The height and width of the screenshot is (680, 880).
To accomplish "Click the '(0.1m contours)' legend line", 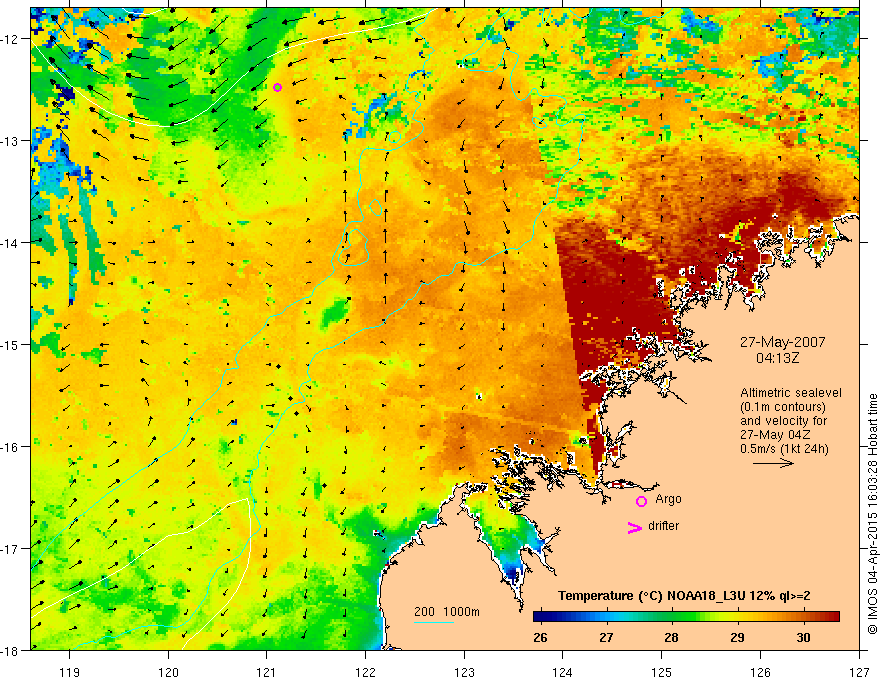I will click(x=783, y=407).
